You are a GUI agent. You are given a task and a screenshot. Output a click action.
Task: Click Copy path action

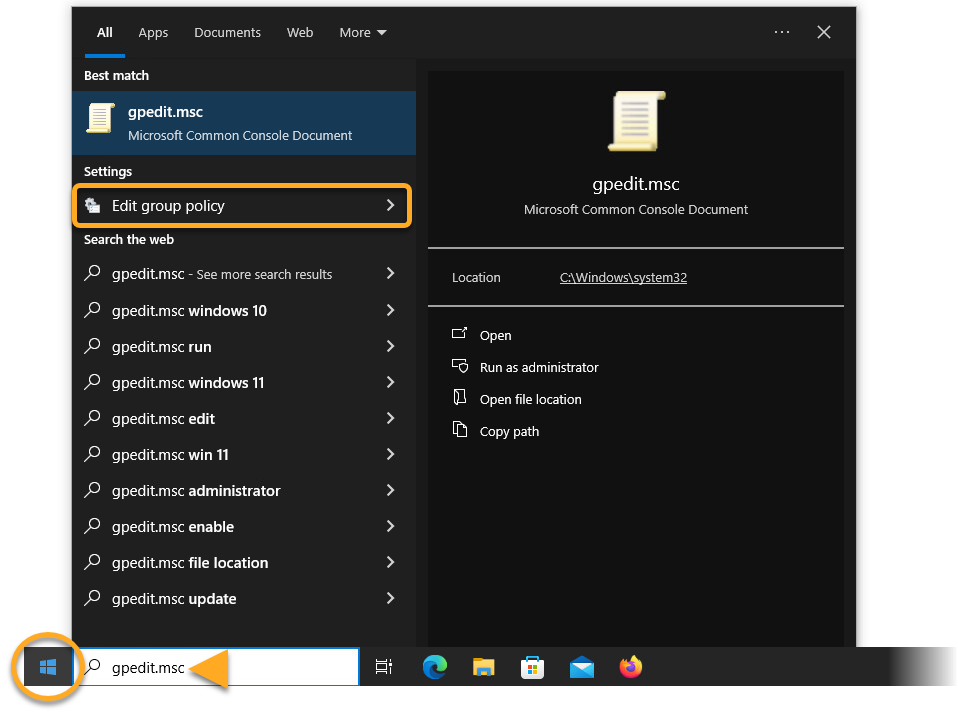point(509,431)
